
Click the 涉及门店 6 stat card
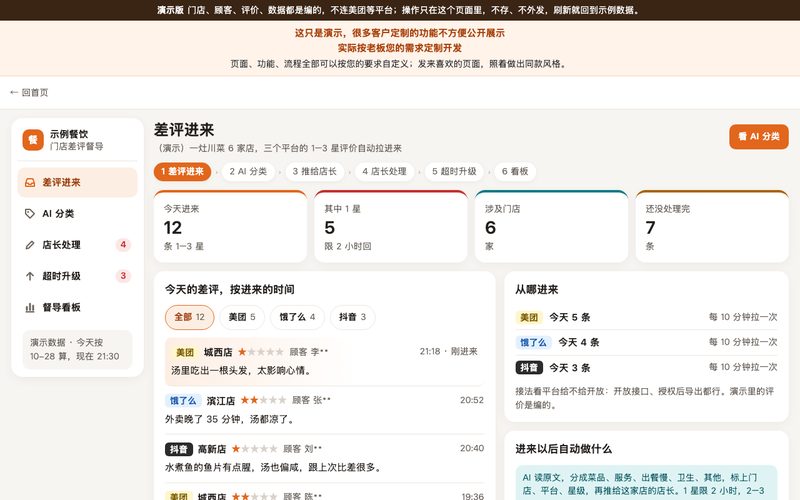coord(552,227)
